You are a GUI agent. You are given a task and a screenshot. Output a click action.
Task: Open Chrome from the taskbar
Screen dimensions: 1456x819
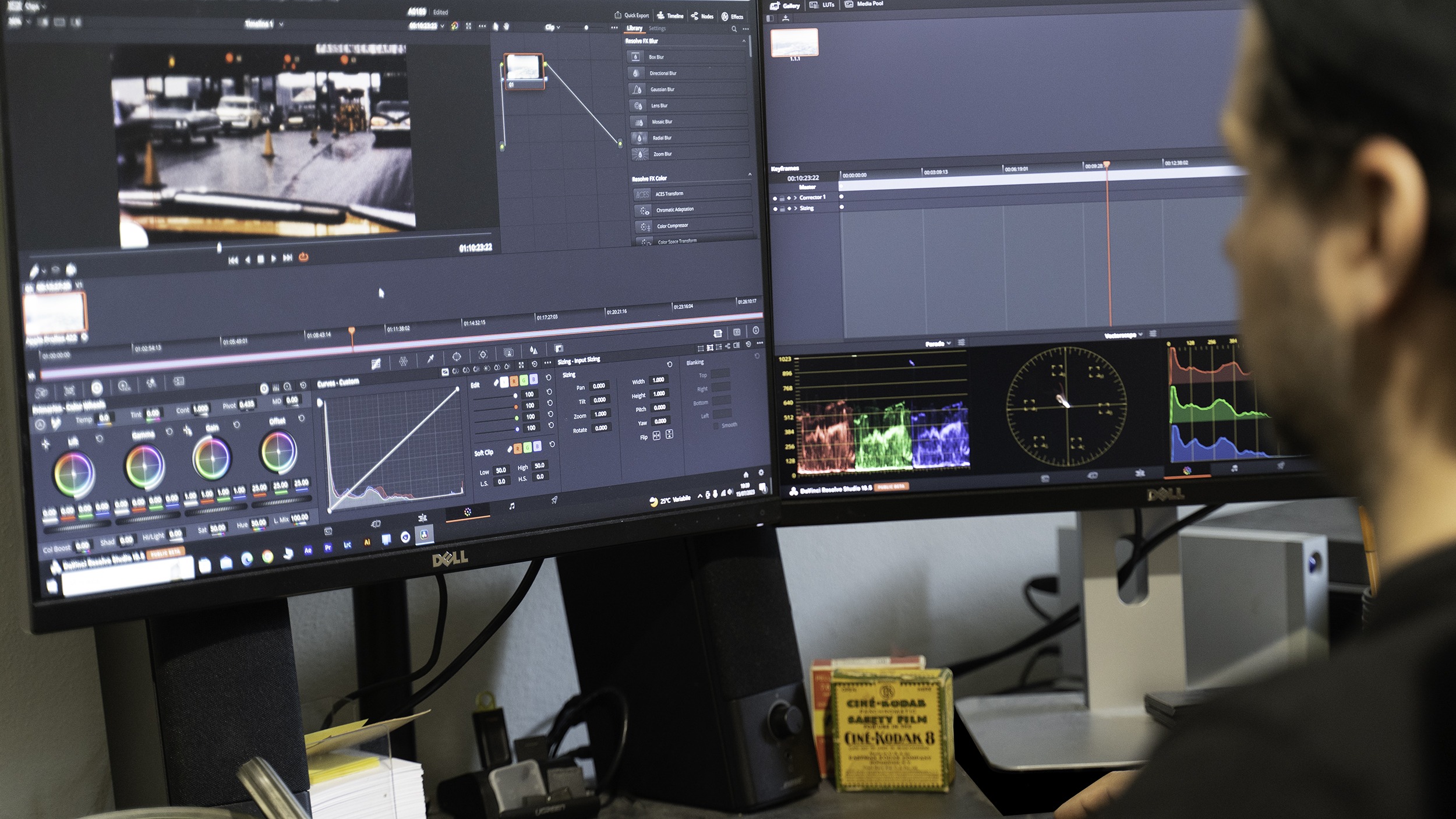click(267, 556)
